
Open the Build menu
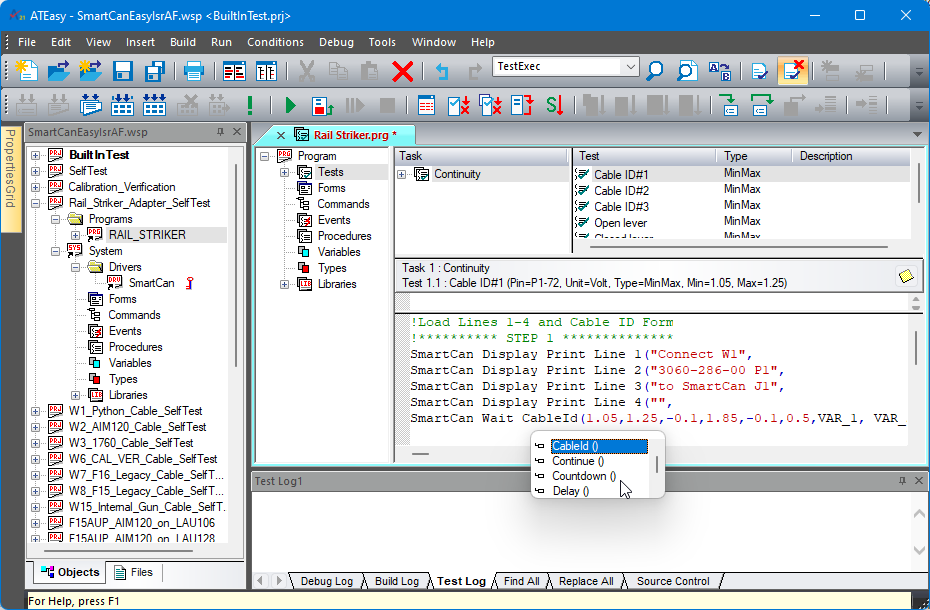pos(183,42)
